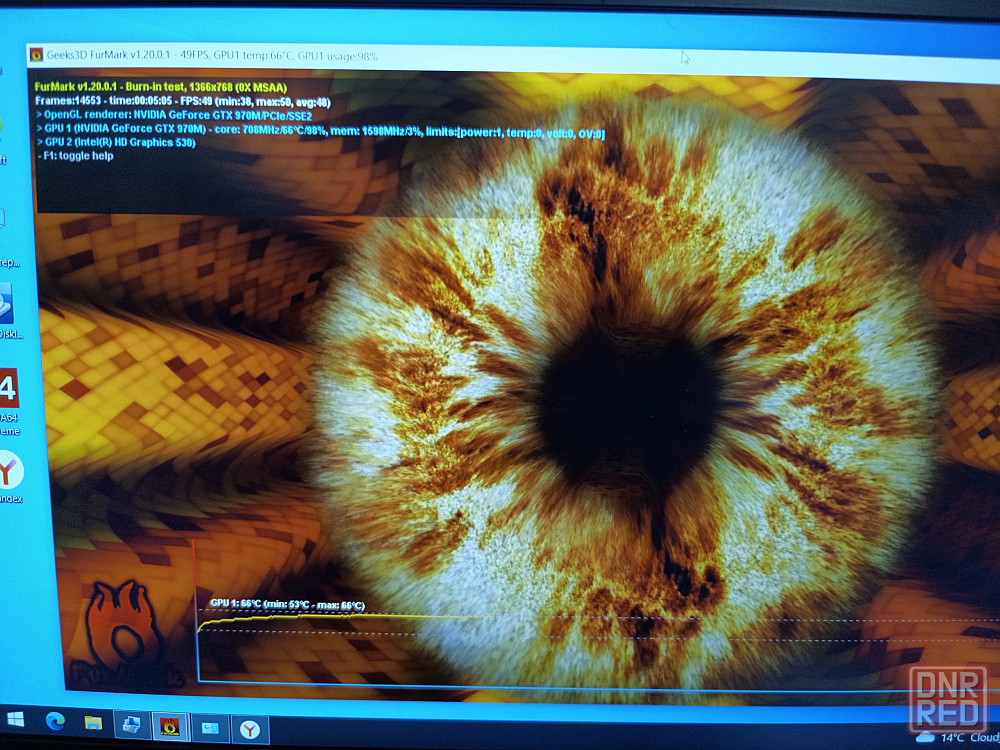Click the FurMark icon in the title bar
This screenshot has height=750, width=1000.
click(36, 55)
